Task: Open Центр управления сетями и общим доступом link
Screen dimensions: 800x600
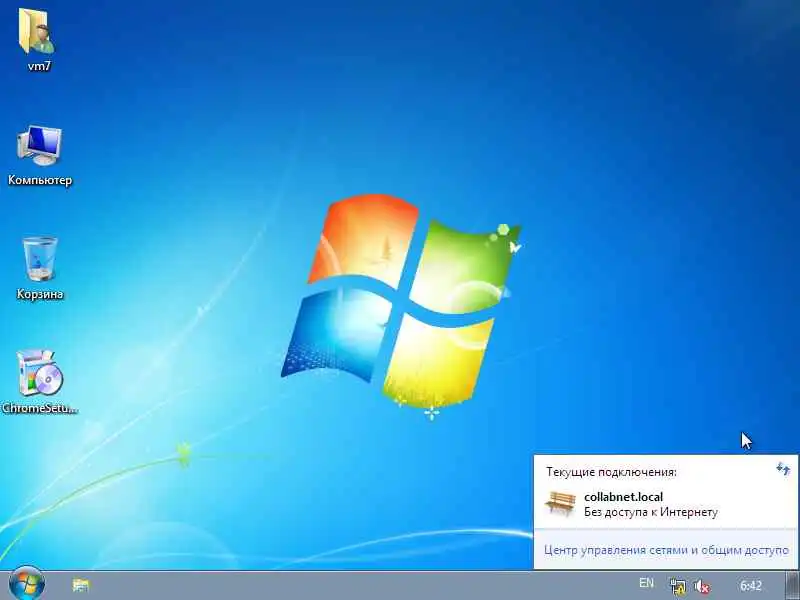Action: (x=666, y=551)
